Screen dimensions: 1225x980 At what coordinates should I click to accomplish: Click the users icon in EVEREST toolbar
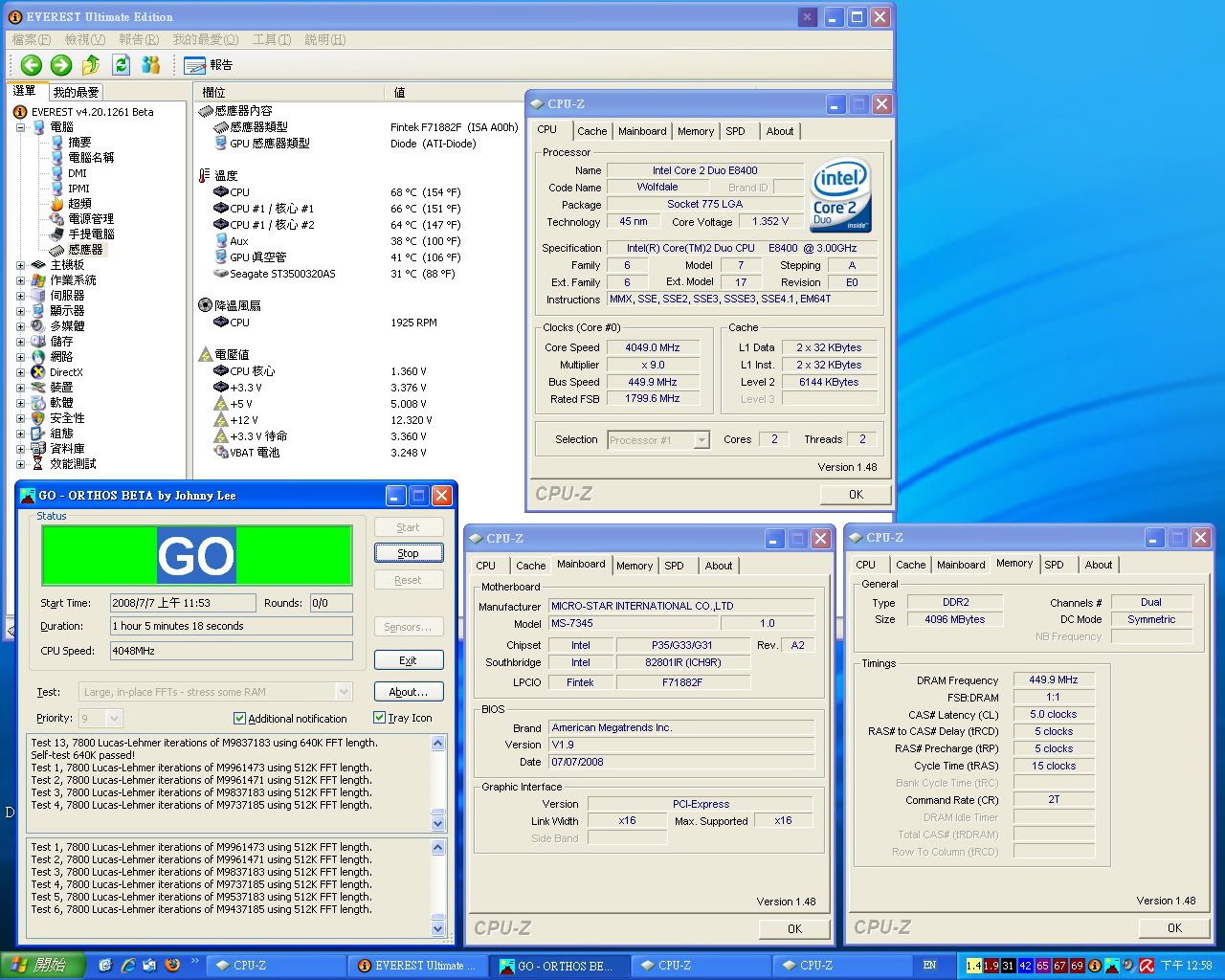150,65
